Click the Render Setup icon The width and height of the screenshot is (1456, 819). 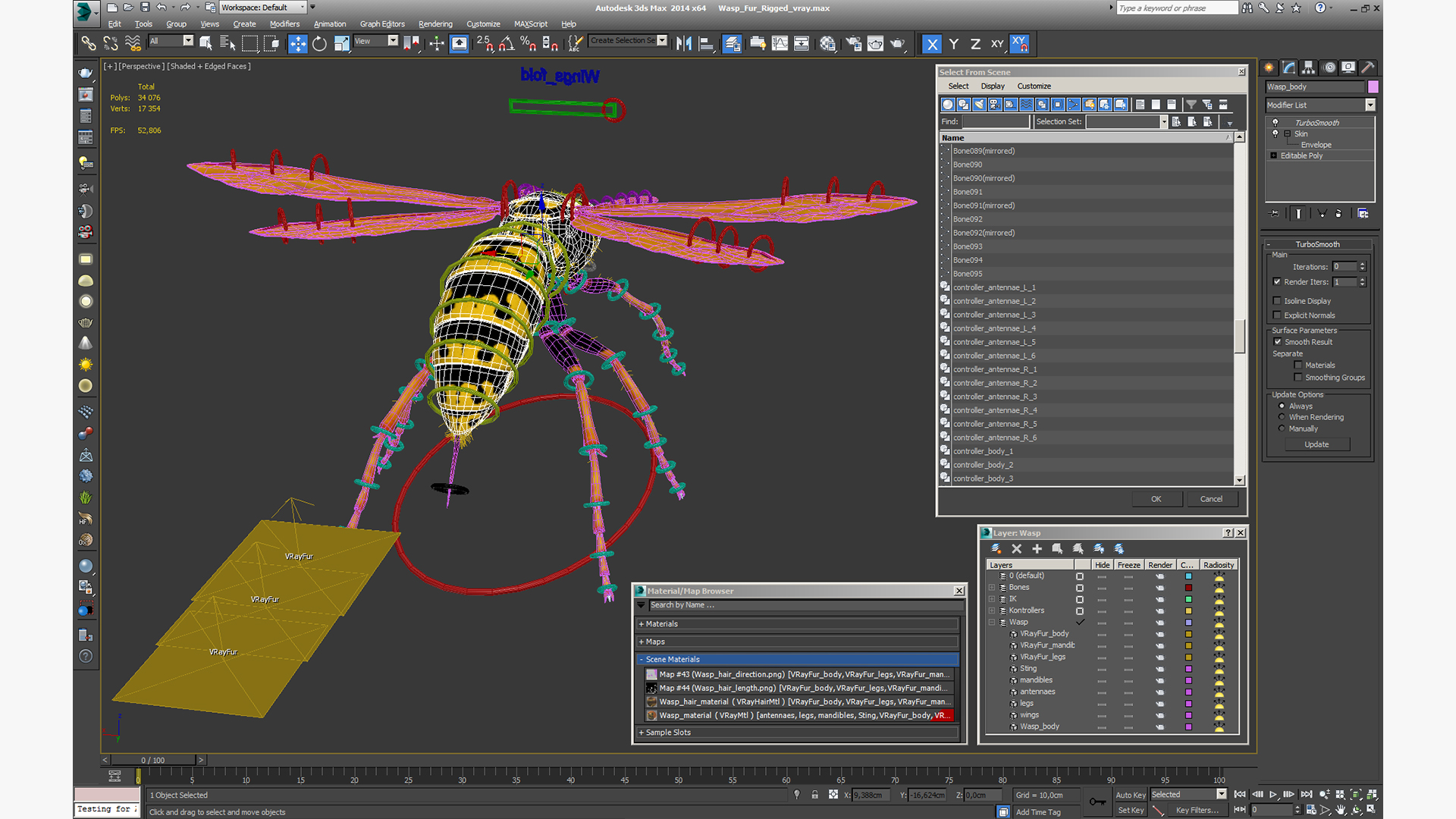click(854, 43)
